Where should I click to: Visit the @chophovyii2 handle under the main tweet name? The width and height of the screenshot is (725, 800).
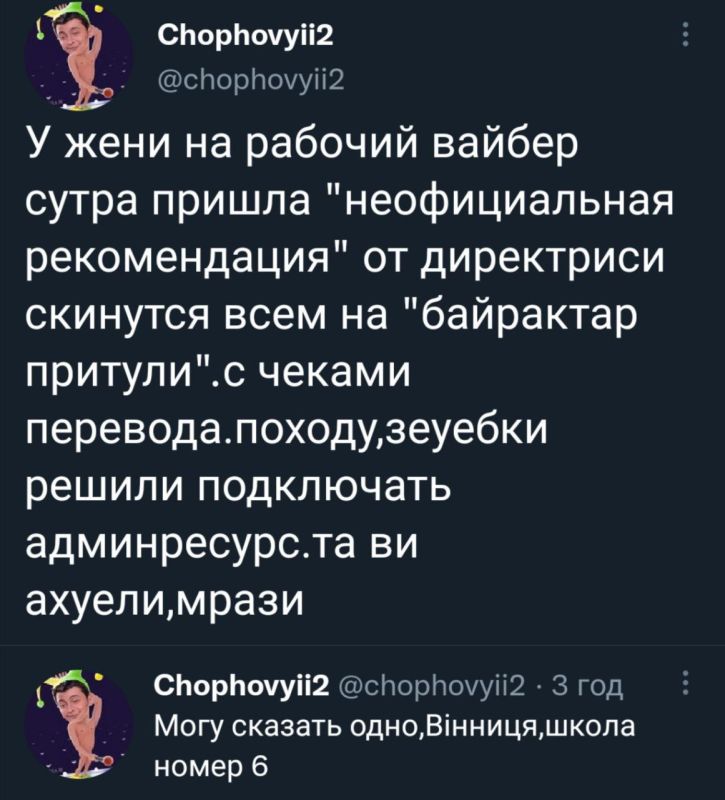click(252, 80)
